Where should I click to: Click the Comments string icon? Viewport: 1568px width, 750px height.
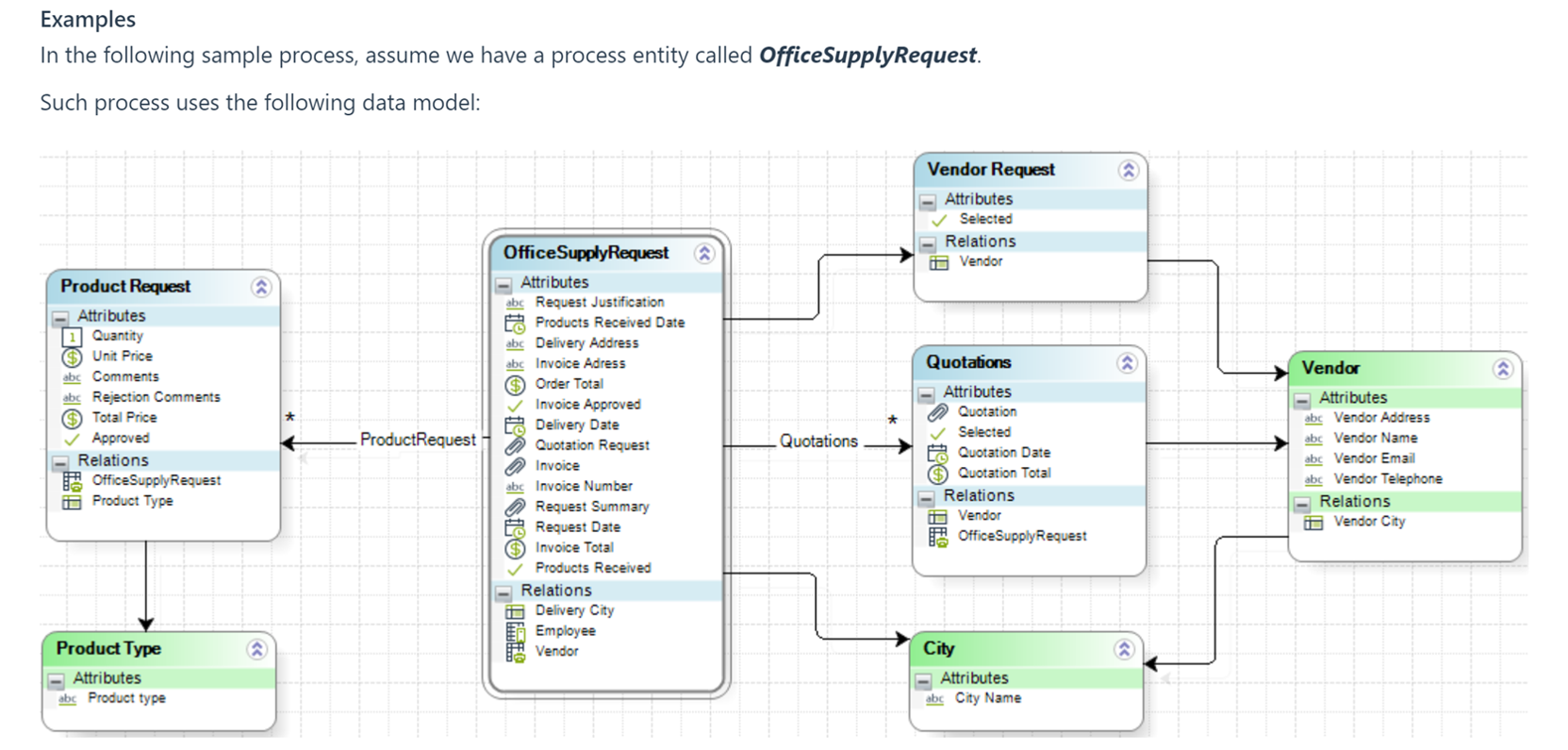pyautogui.click(x=72, y=377)
